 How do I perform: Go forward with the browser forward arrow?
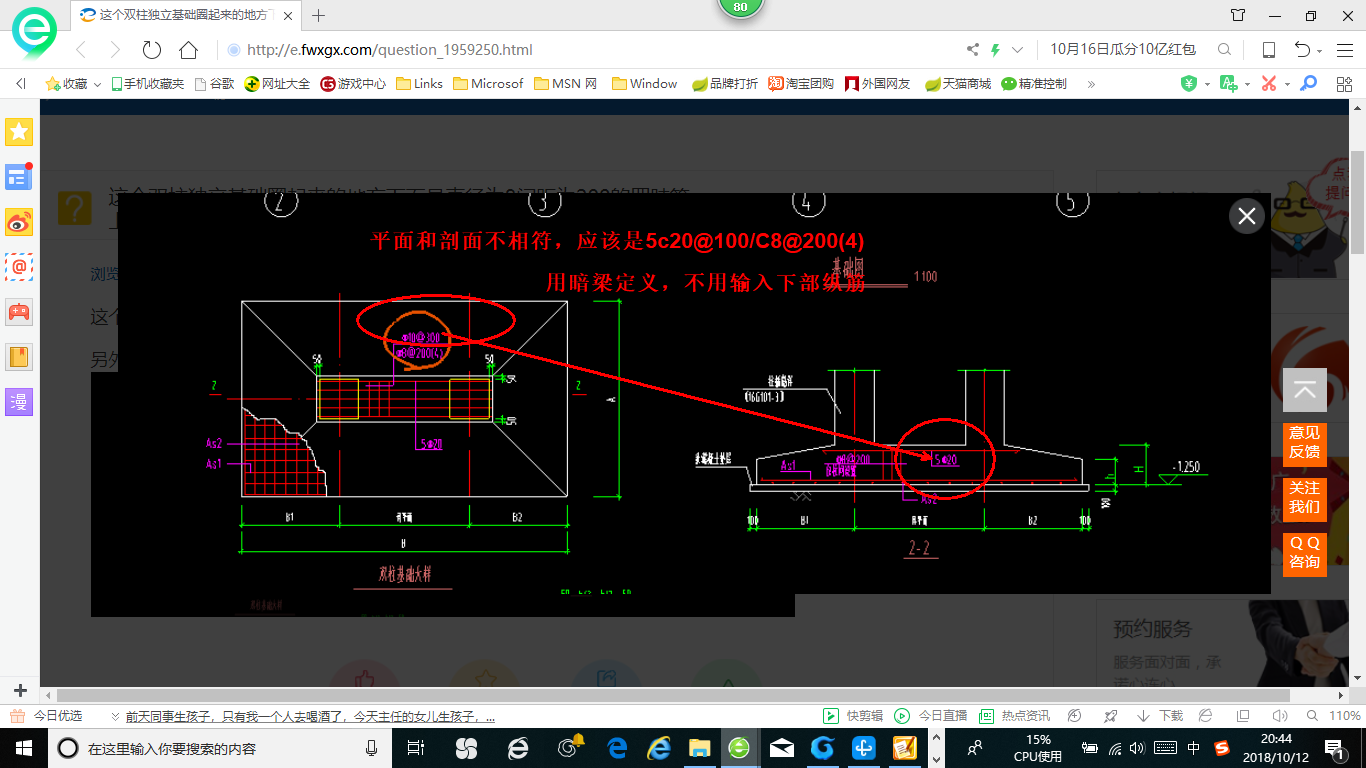[x=115, y=50]
